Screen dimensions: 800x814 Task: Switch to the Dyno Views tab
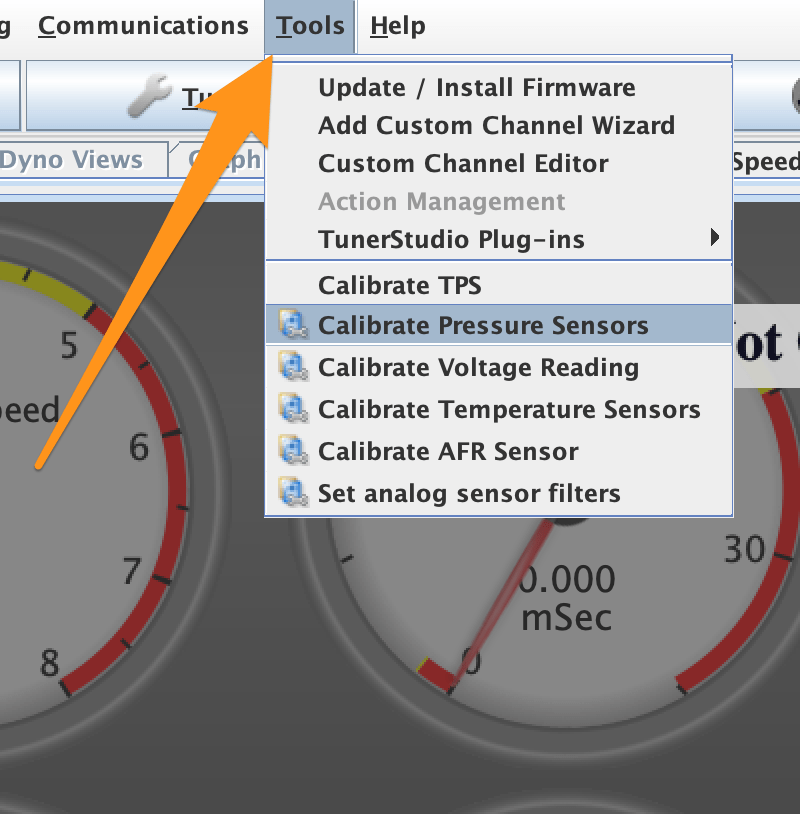coord(71,159)
